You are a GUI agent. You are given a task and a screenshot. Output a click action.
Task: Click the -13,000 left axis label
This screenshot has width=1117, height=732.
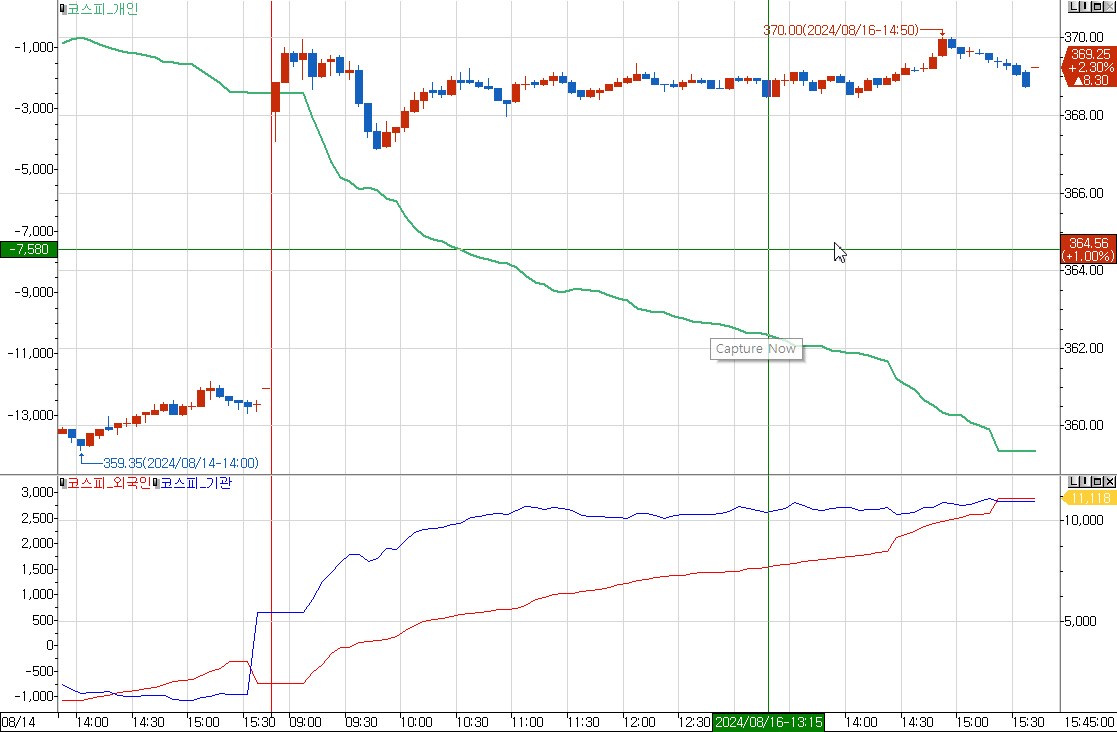[x=29, y=414]
